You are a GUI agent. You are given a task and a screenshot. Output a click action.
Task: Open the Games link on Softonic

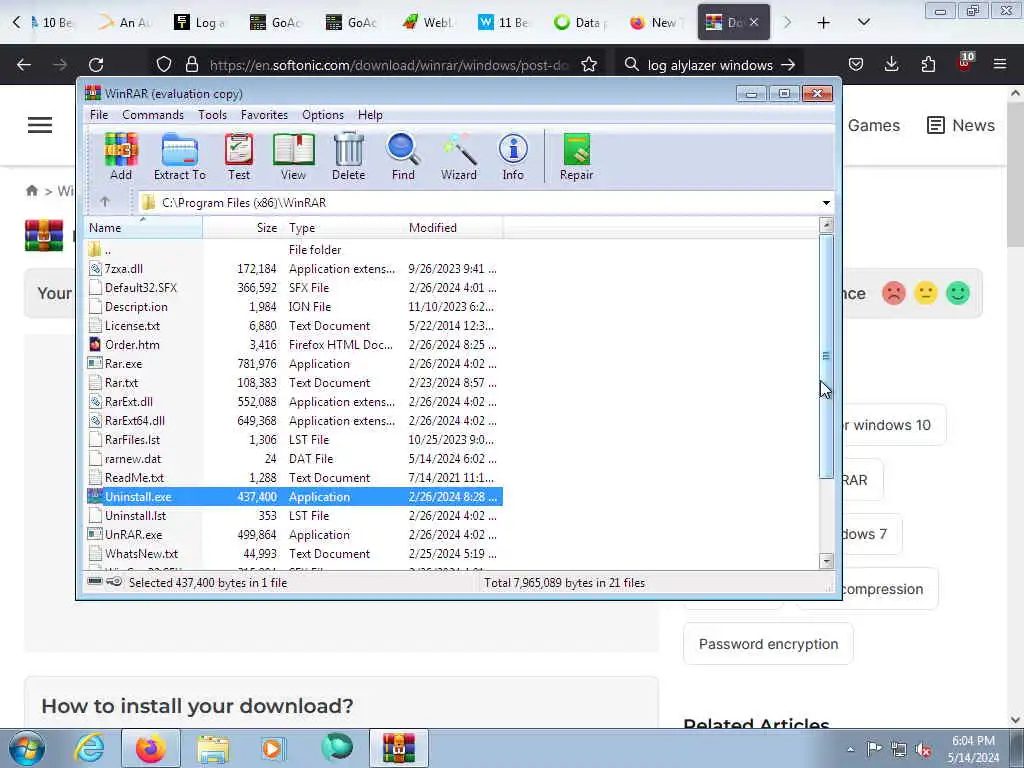coord(873,125)
